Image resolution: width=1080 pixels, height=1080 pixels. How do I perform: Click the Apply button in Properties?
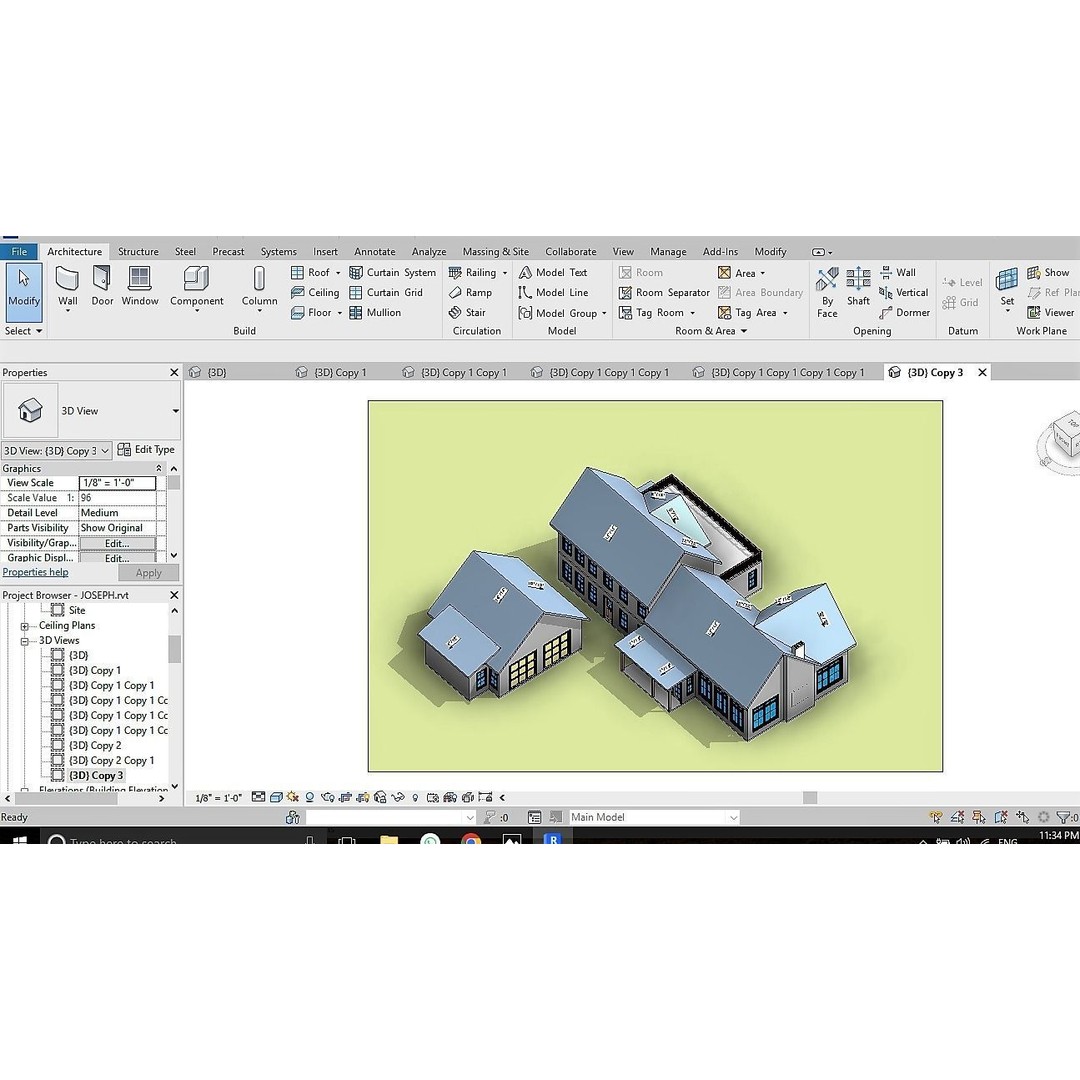pyautogui.click(x=148, y=573)
